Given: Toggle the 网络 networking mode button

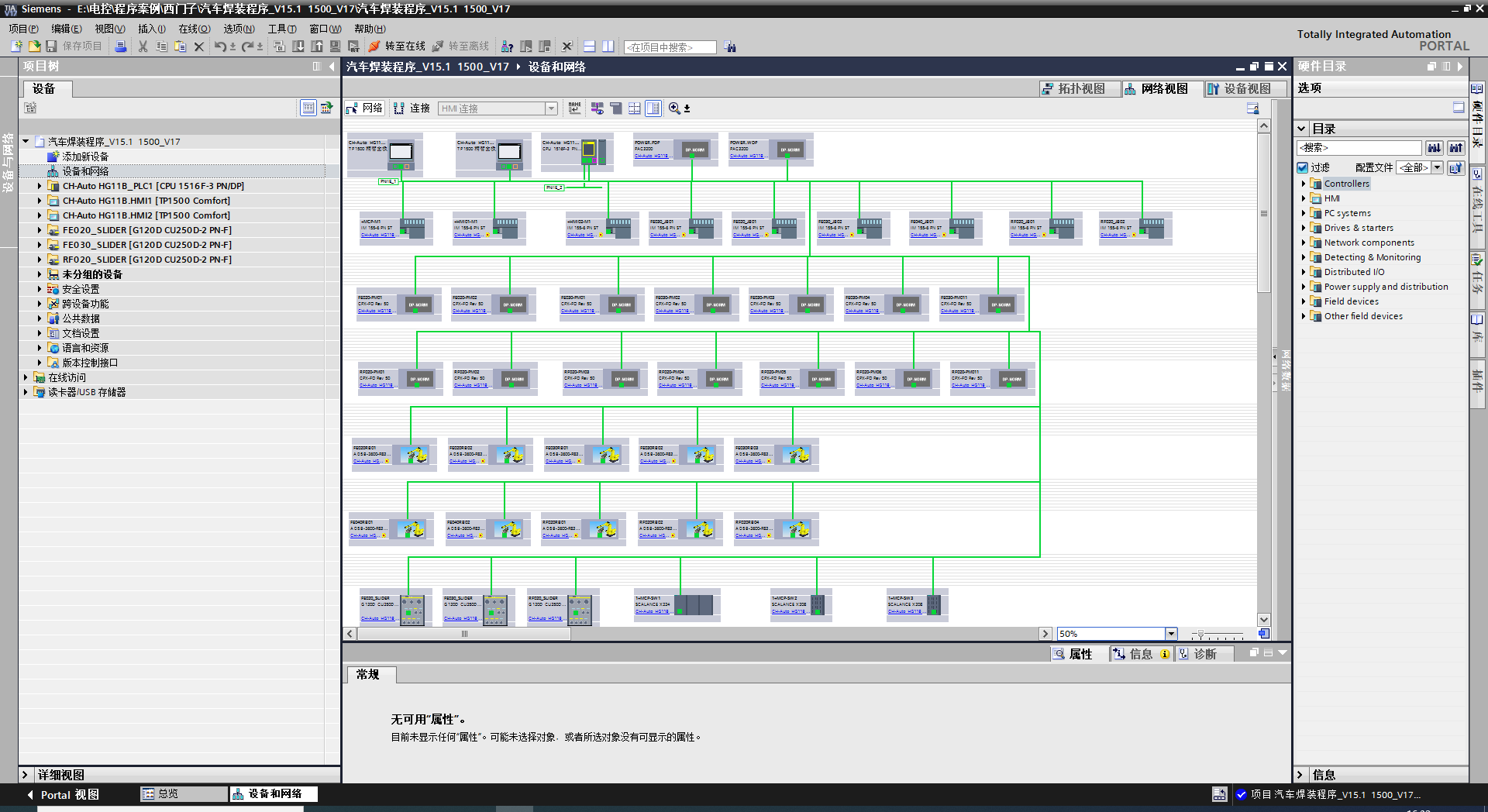Looking at the screenshot, I should [364, 108].
